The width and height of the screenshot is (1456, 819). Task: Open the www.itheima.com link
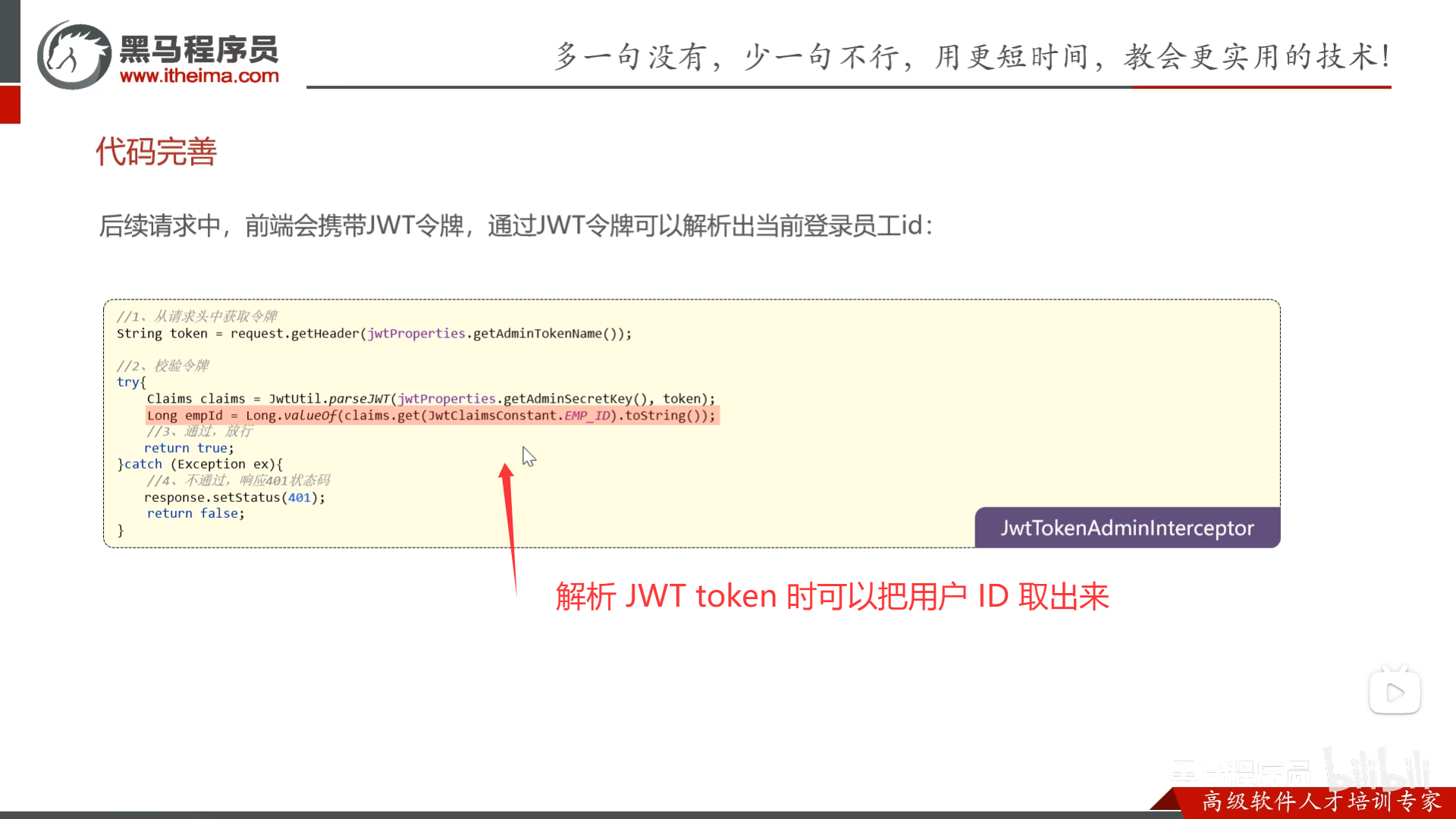coord(201,76)
